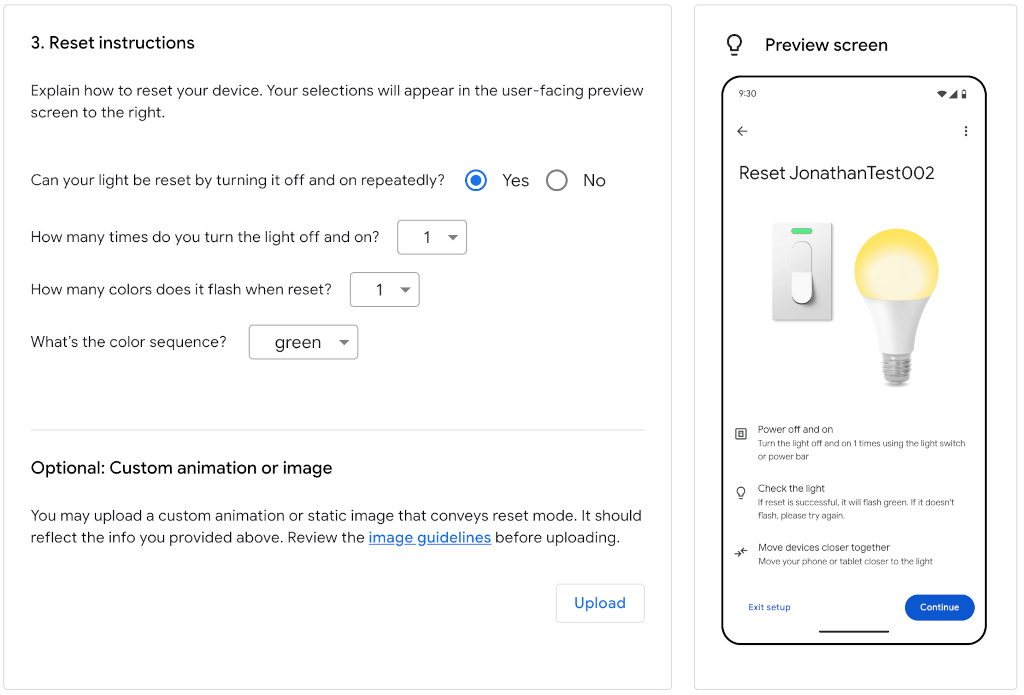Image resolution: width=1024 pixels, height=695 pixels.
Task: Select Yes for reset by turning off and on
Action: click(475, 180)
